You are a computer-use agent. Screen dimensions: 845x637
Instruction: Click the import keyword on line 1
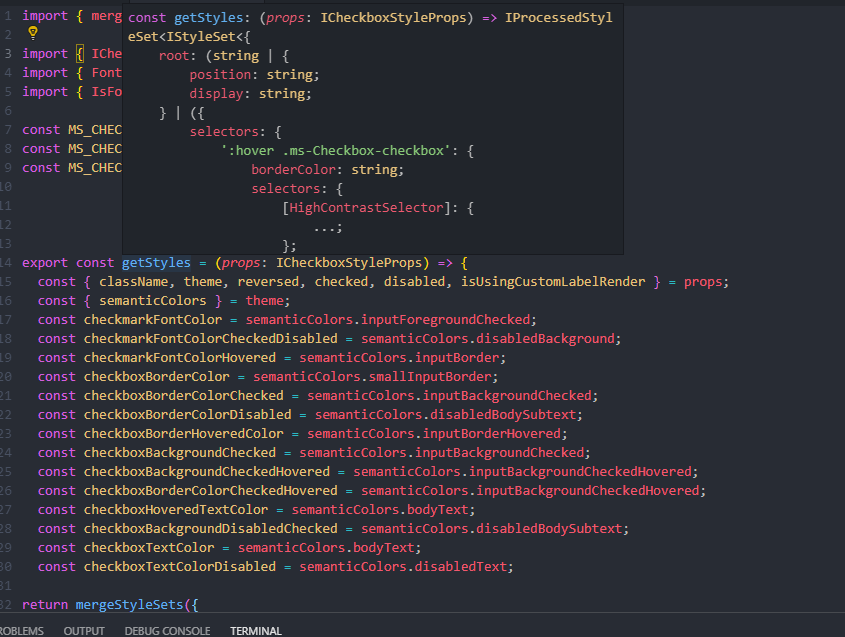[45, 16]
